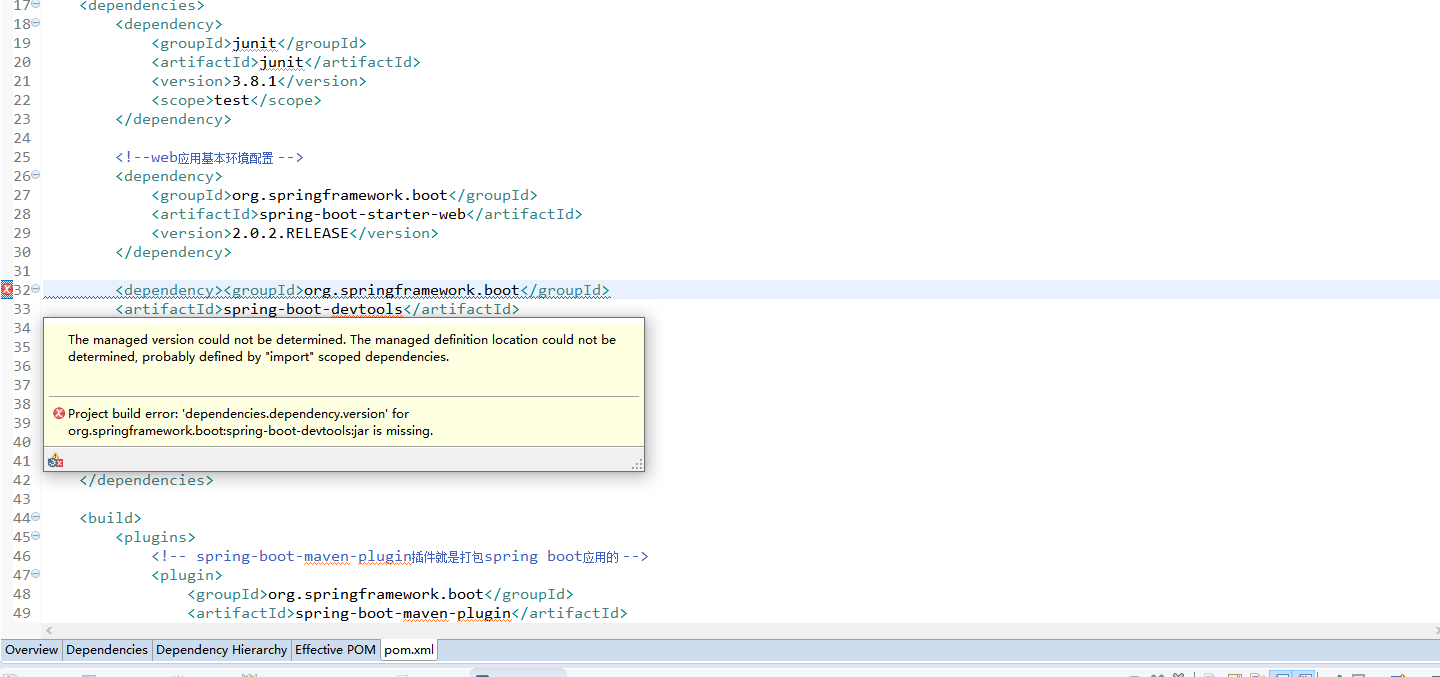Switch to the Overview tab
Screen dimensions: 1440x677
pos(32,650)
